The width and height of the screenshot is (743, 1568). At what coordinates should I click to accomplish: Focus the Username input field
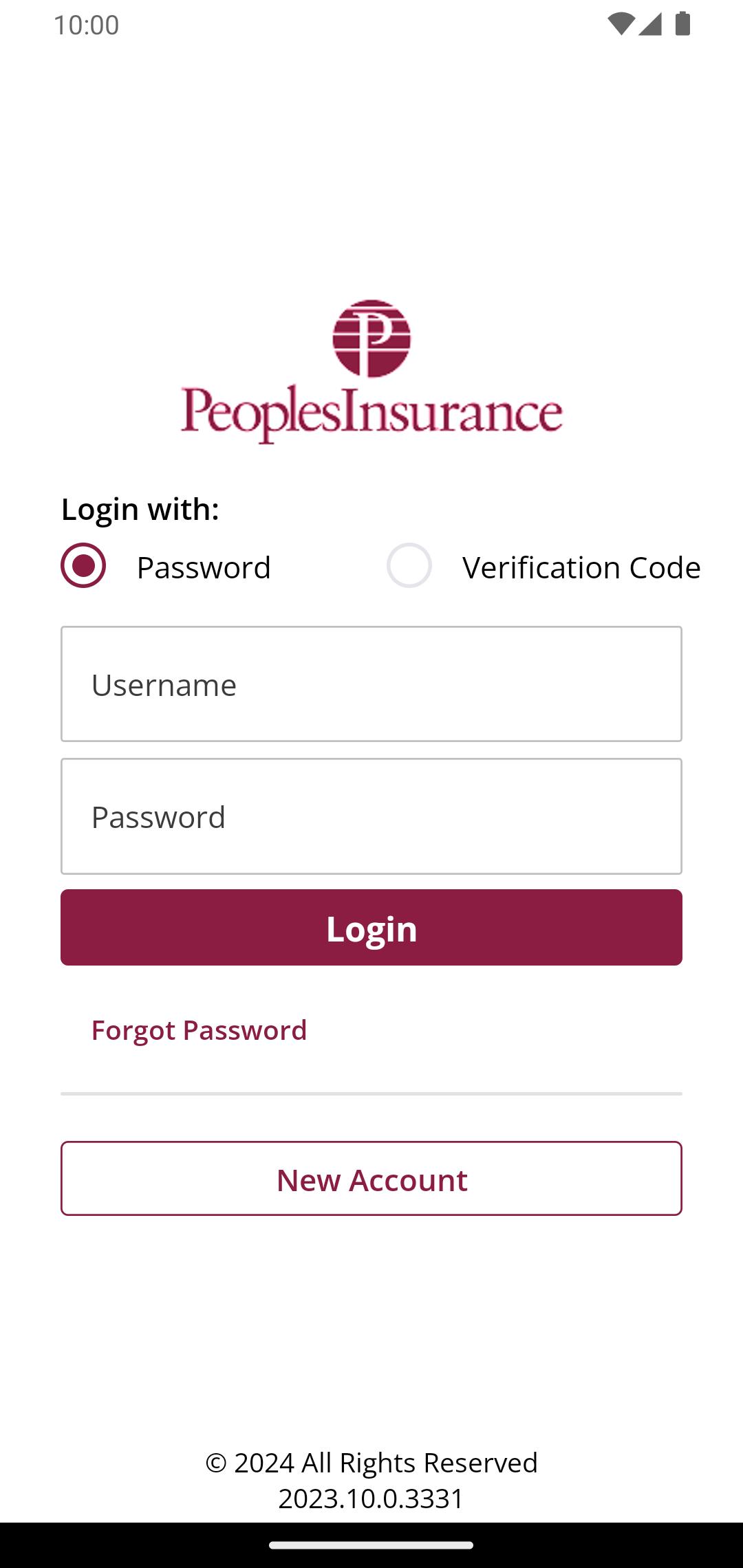pos(371,684)
